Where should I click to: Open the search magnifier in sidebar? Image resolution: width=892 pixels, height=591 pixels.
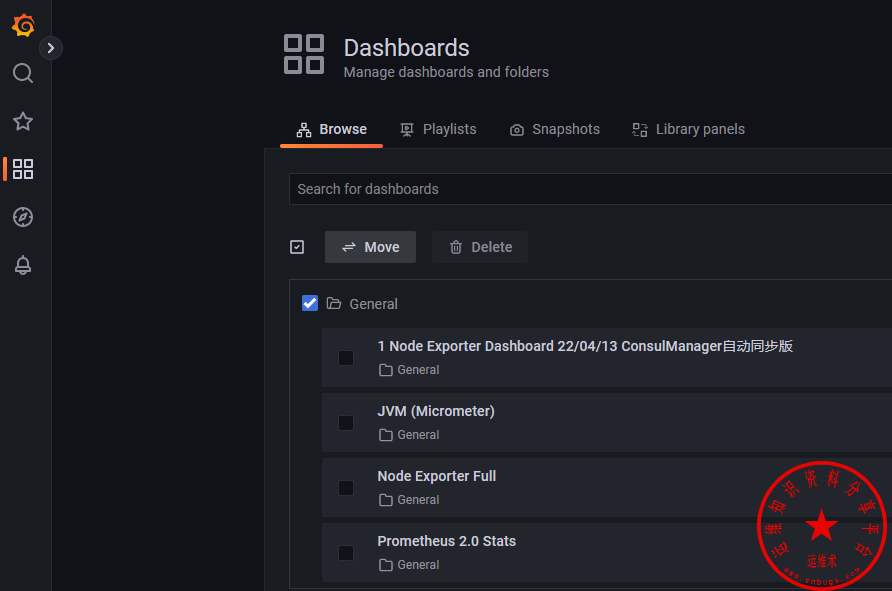click(x=23, y=73)
